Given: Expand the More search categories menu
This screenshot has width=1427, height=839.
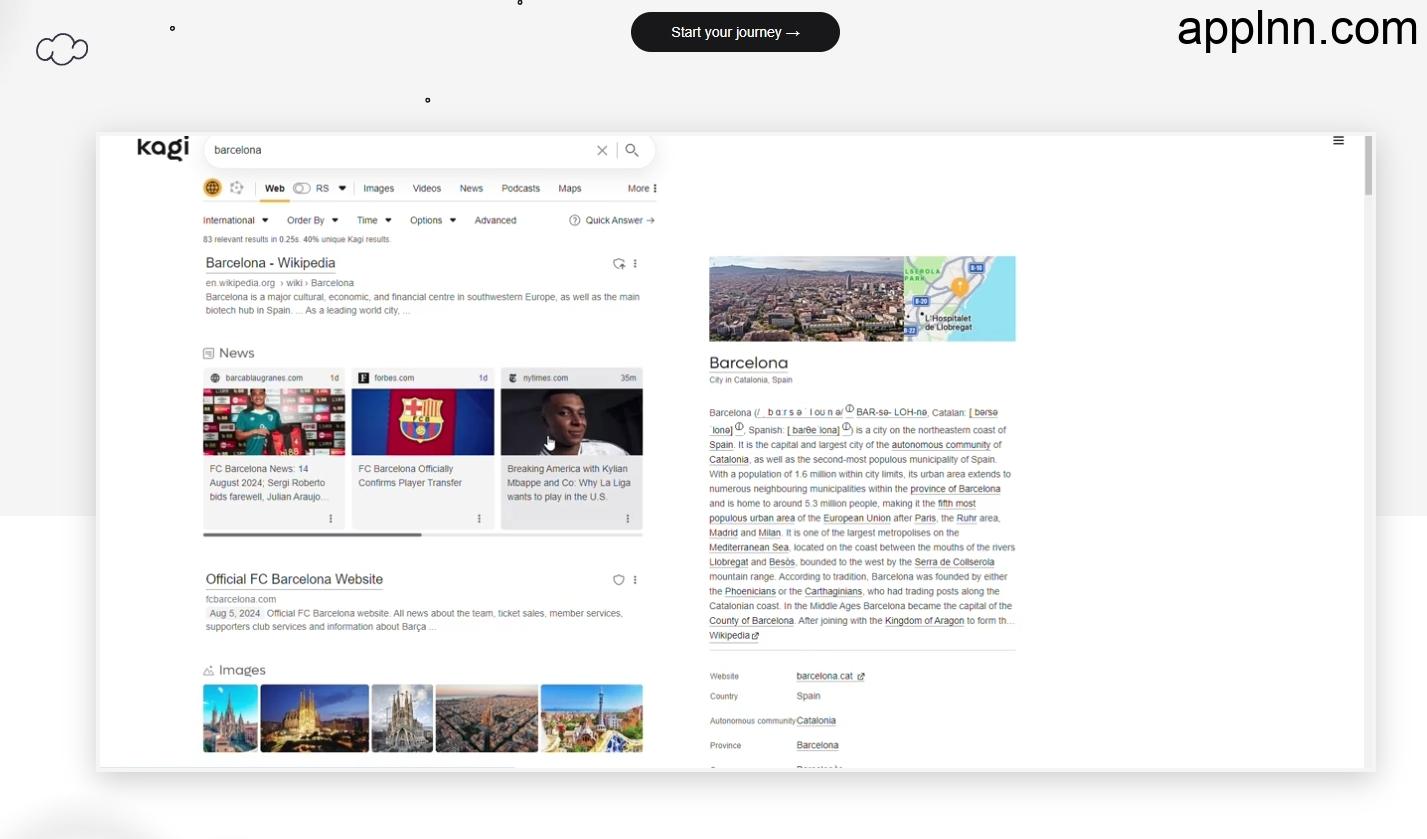Looking at the screenshot, I should [642, 188].
